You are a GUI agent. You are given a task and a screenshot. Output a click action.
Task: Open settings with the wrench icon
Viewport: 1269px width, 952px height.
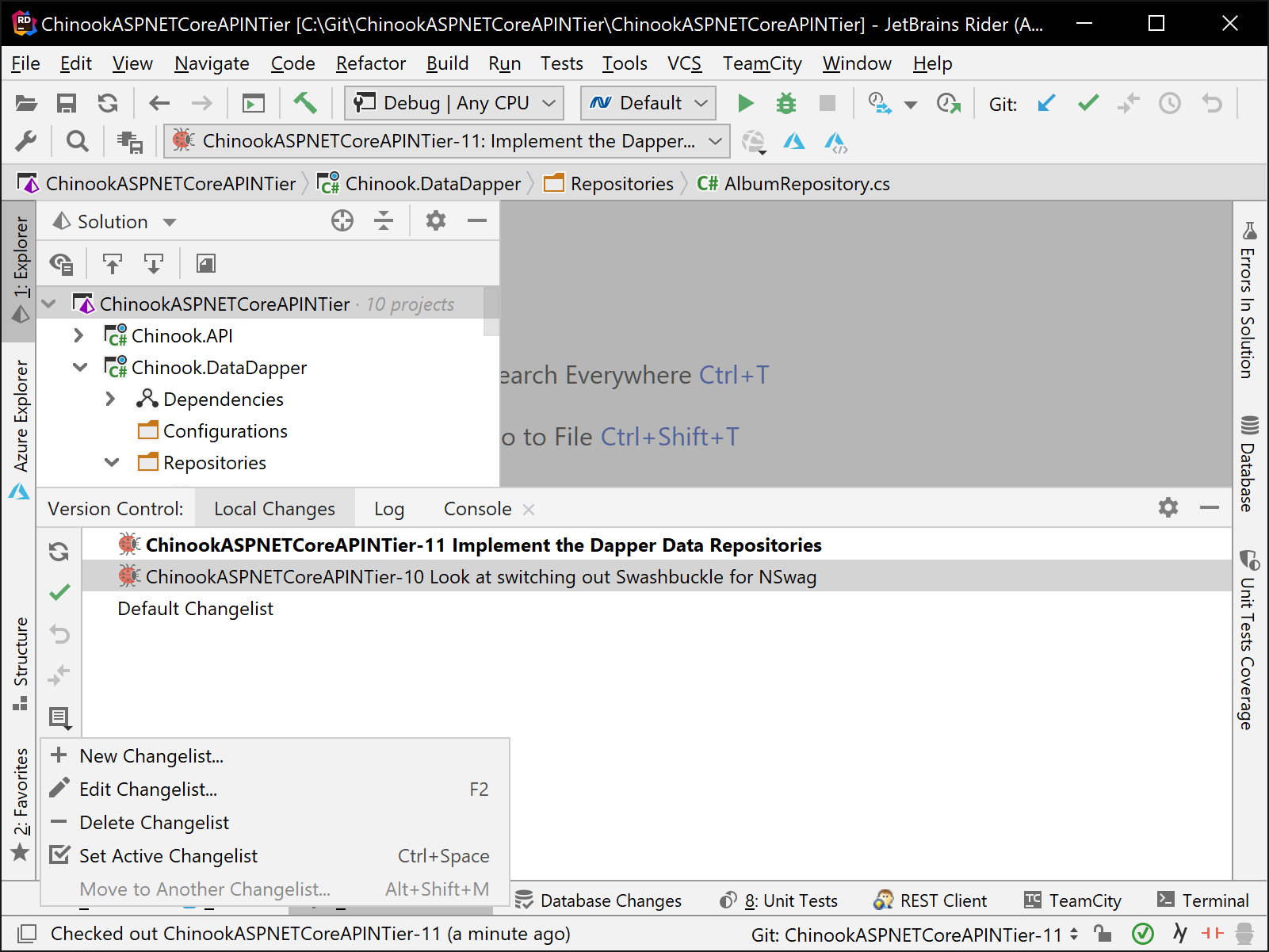26,141
